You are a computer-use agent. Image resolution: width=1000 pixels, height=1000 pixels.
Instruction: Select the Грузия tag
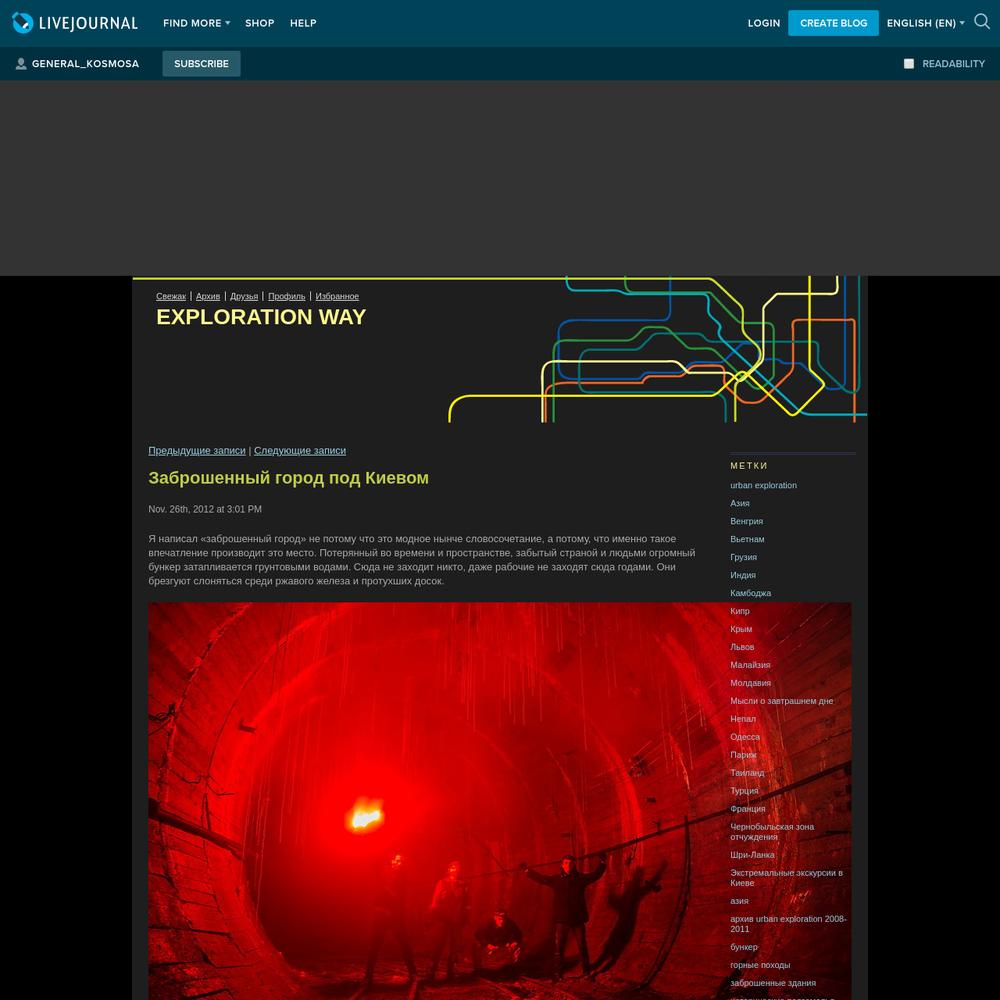coord(744,557)
